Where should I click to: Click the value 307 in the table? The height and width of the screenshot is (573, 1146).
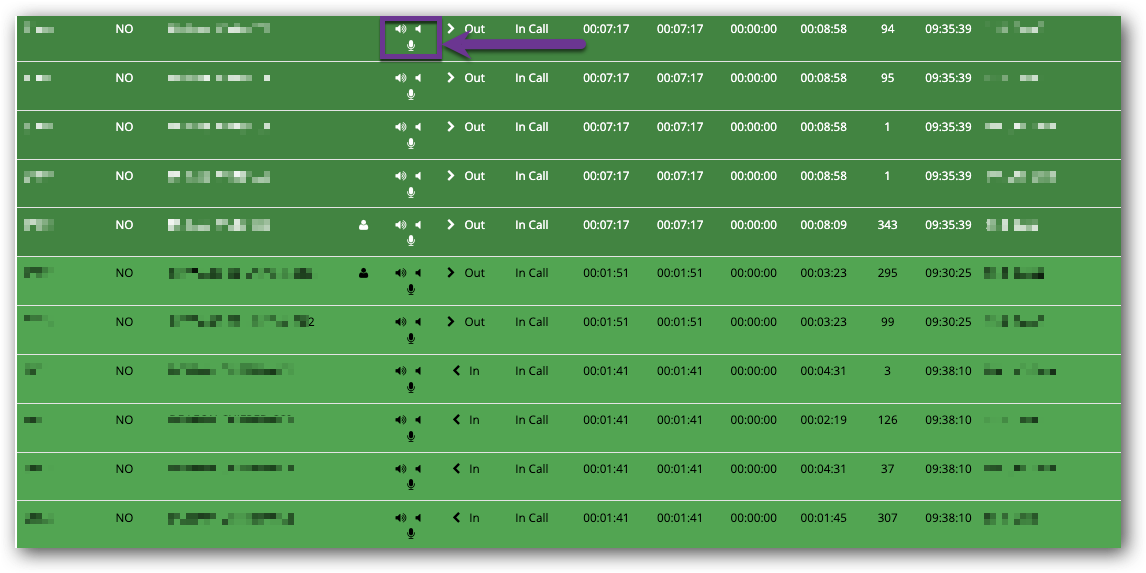[887, 517]
